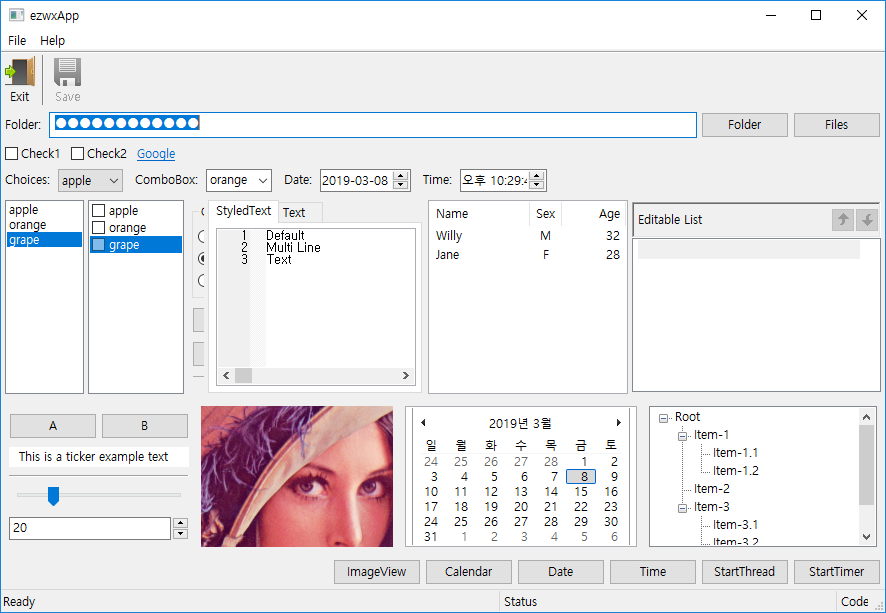Click button A

(53, 426)
